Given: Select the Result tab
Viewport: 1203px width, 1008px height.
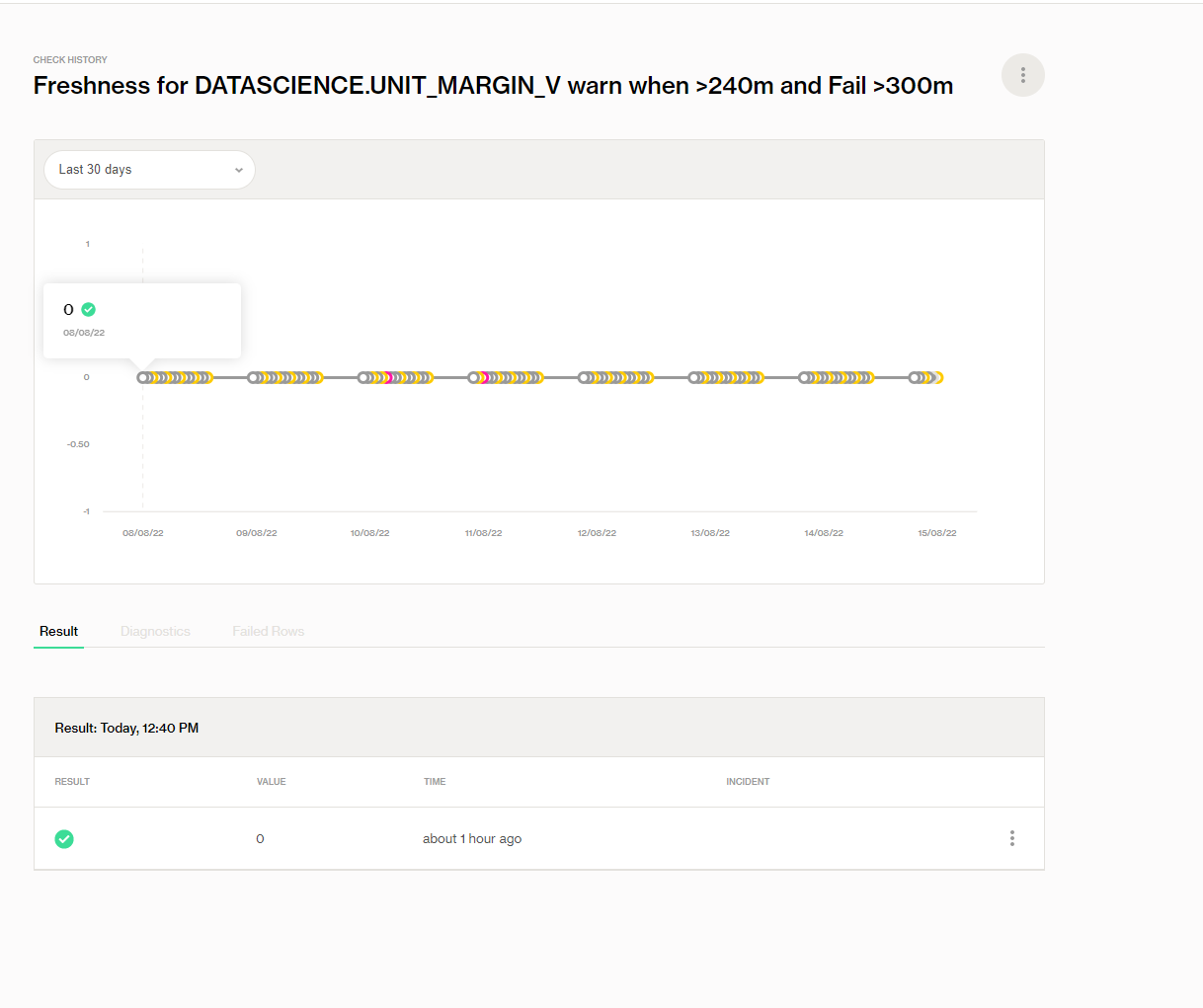Looking at the screenshot, I should 58,631.
